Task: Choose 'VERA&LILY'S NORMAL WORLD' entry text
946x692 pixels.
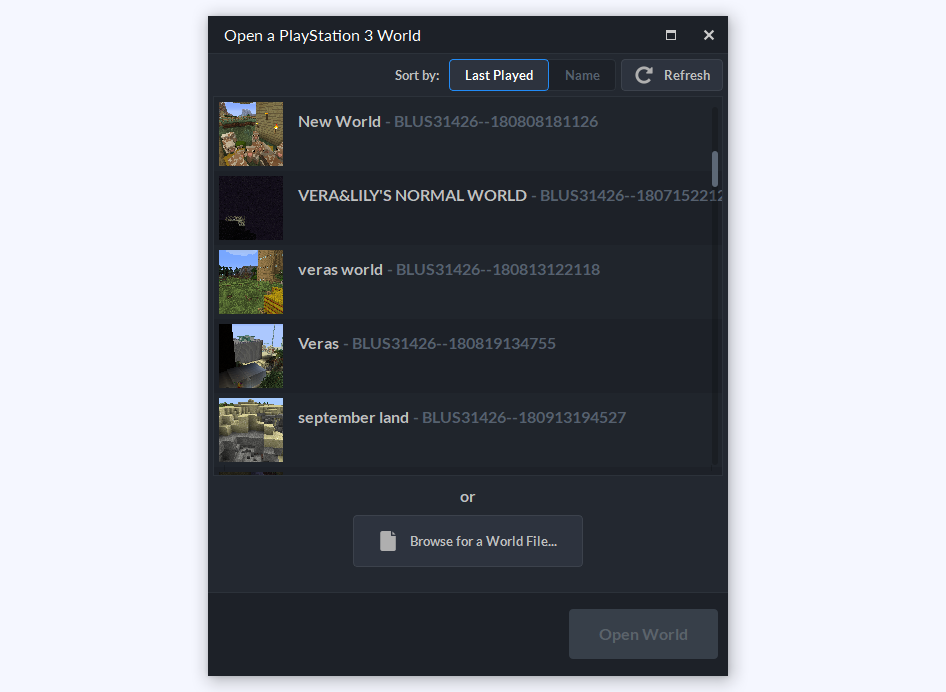Action: click(x=412, y=196)
